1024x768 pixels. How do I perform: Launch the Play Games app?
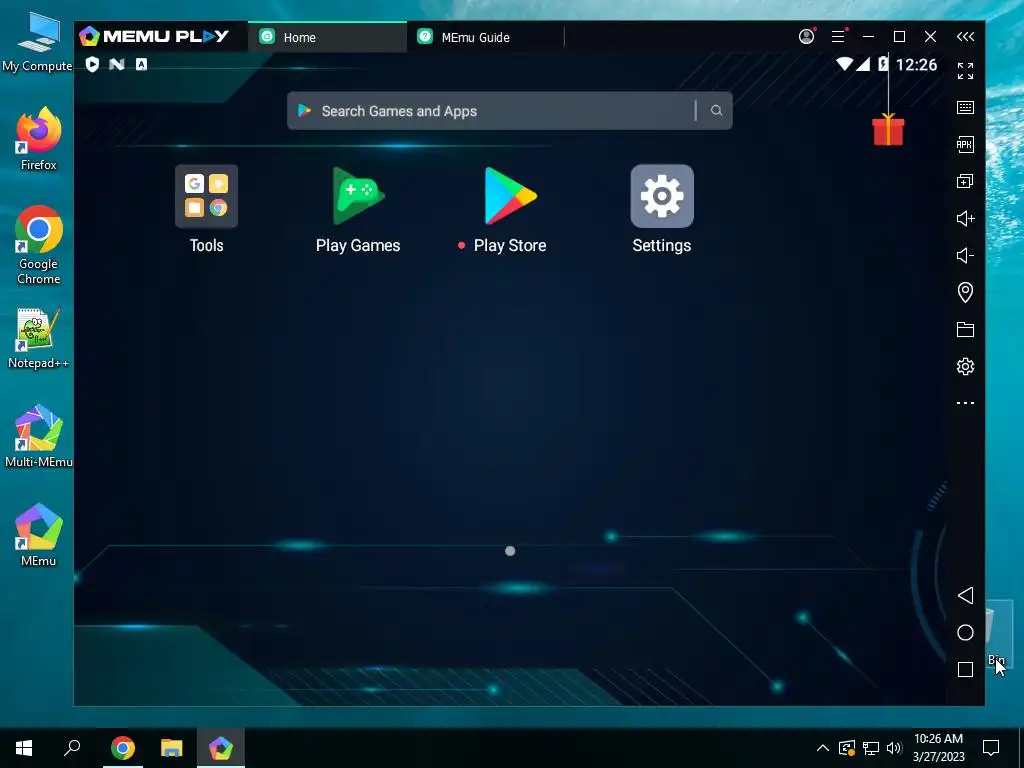[x=358, y=196]
